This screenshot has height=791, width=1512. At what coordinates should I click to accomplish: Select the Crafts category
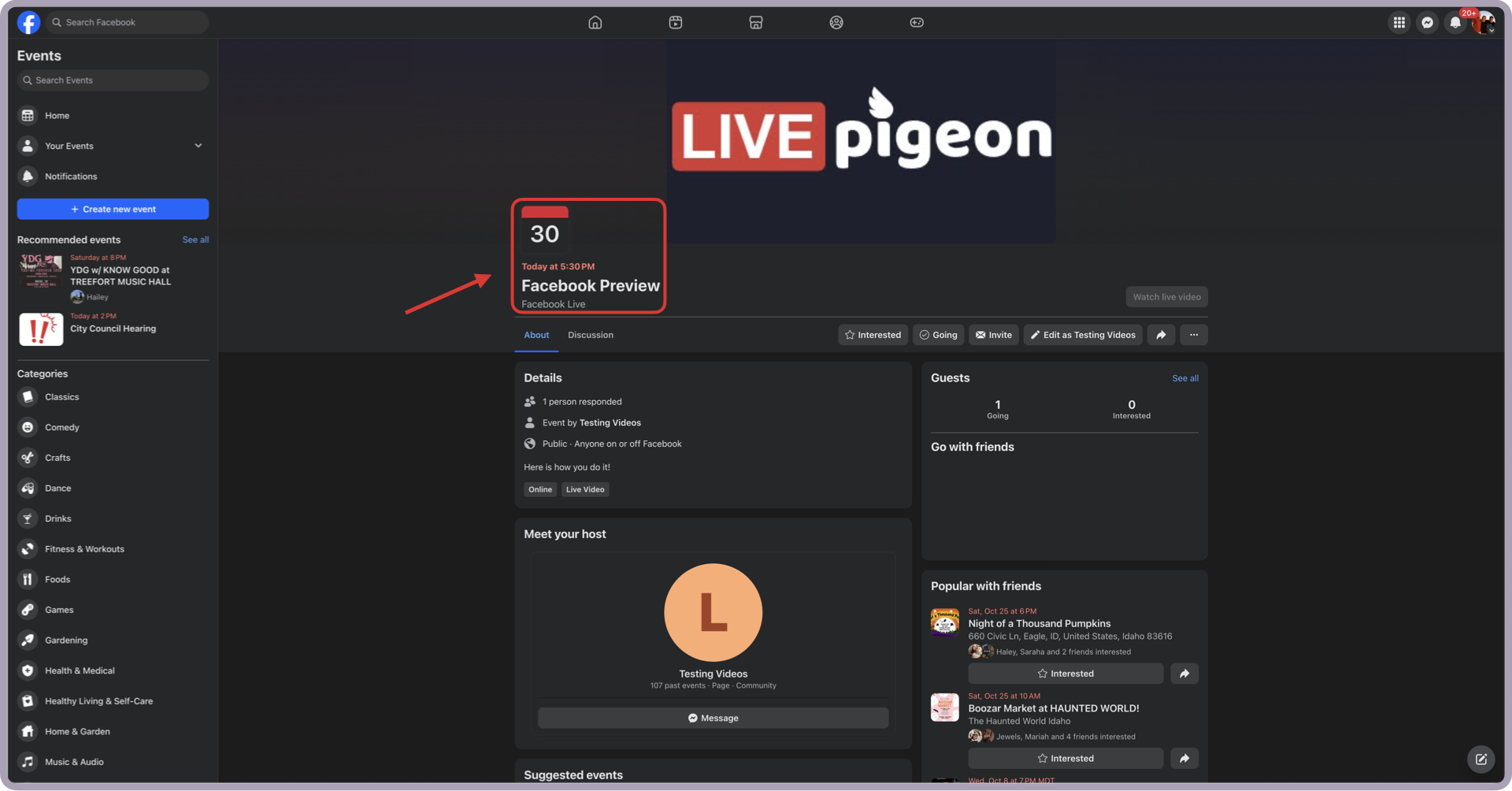click(113, 458)
